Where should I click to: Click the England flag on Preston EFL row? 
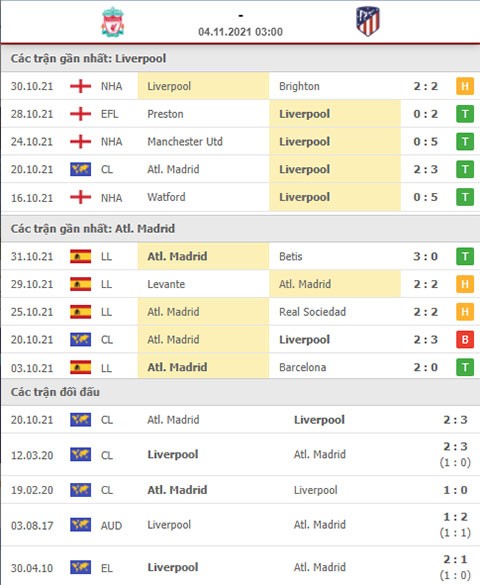point(81,114)
